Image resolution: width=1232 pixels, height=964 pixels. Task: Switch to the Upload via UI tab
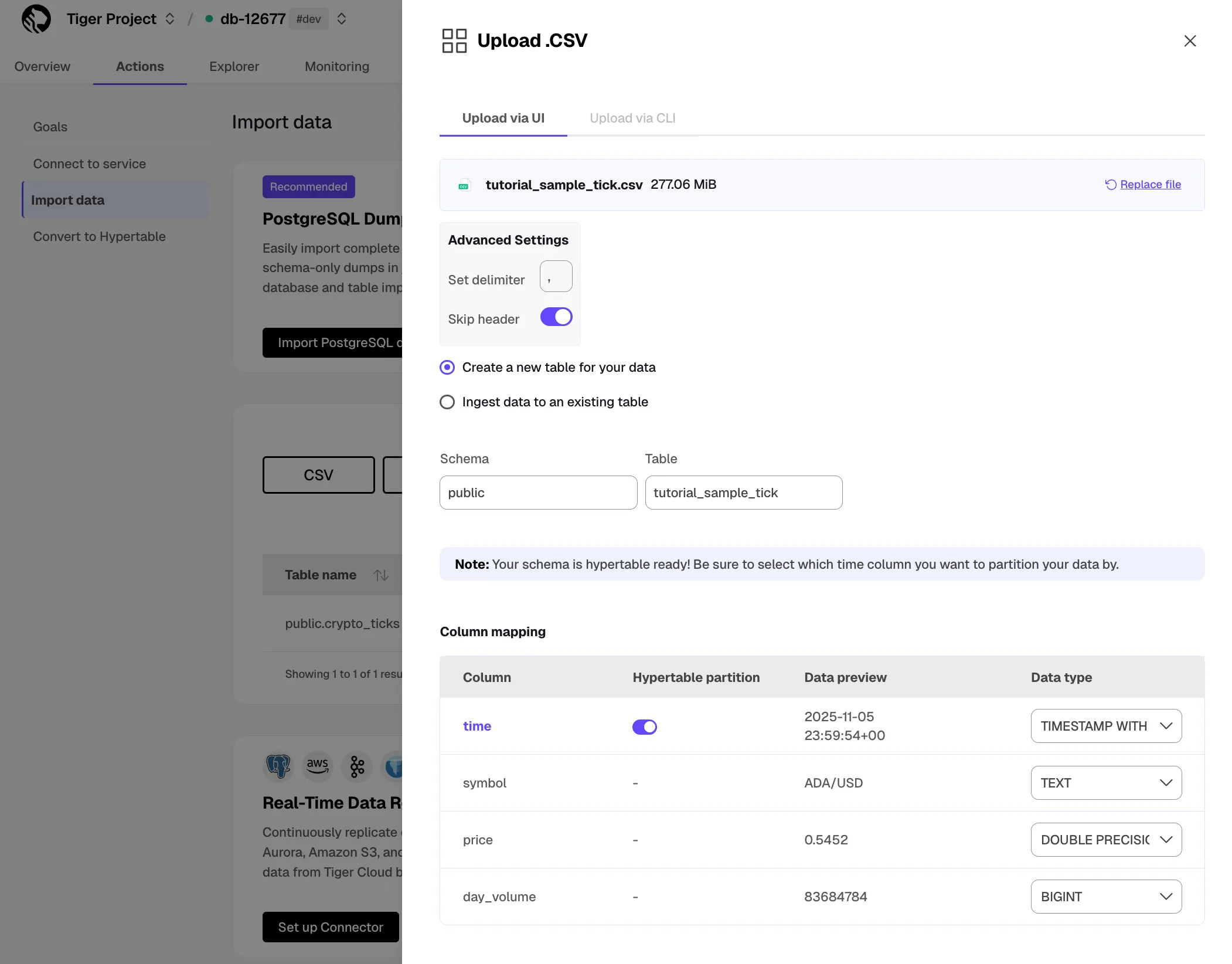503,118
